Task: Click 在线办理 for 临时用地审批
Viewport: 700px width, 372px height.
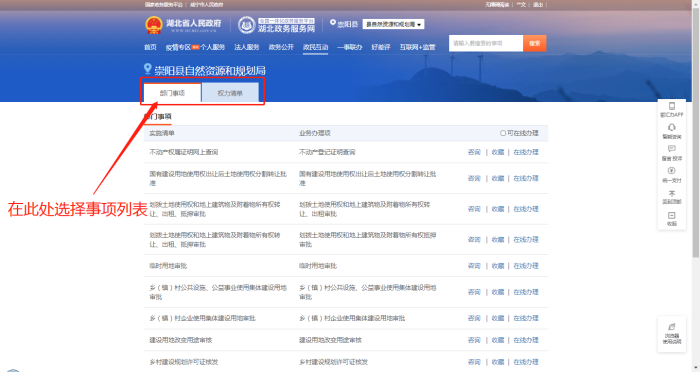Action: (526, 266)
